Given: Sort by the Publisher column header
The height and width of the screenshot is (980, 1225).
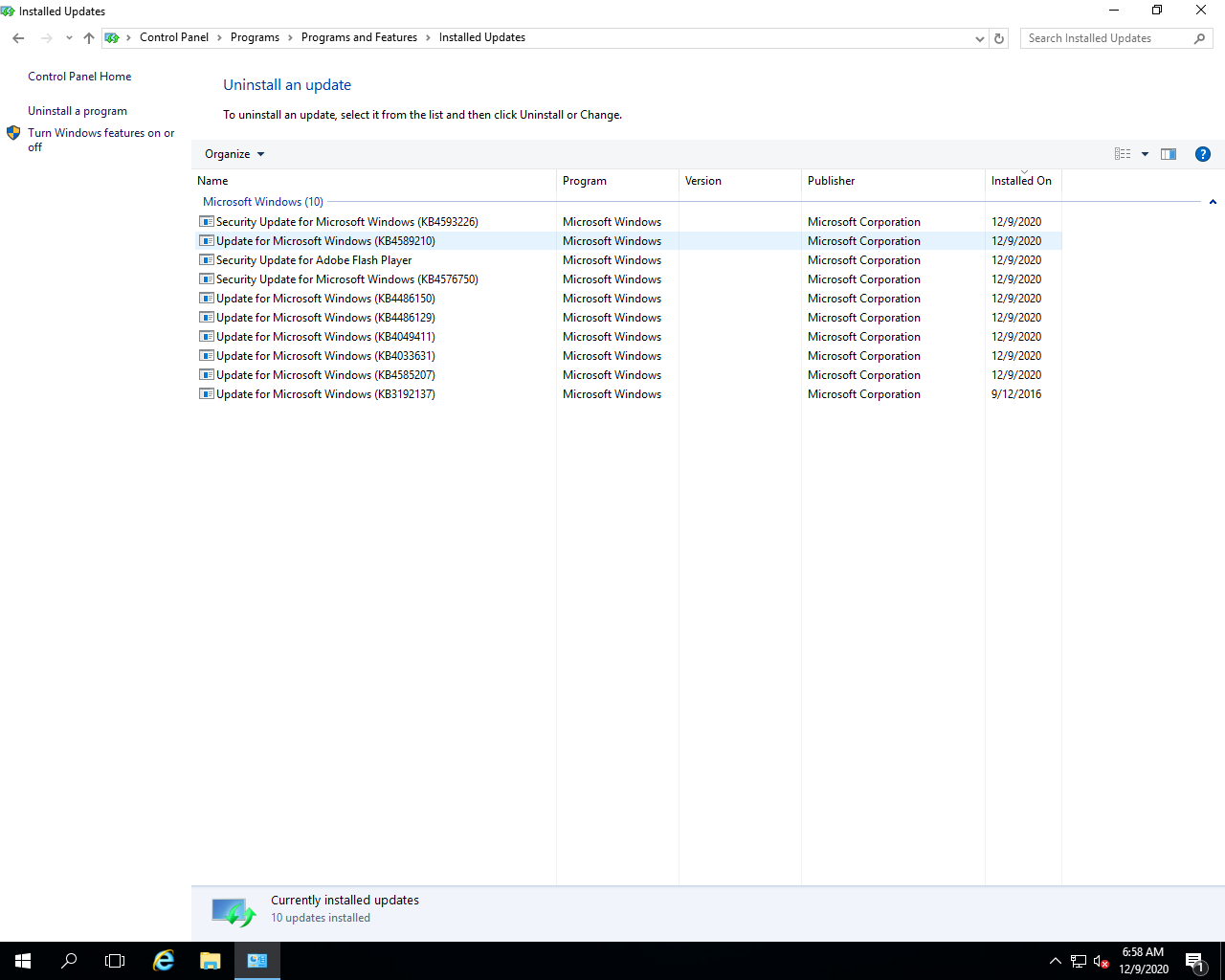Looking at the screenshot, I should coord(893,181).
